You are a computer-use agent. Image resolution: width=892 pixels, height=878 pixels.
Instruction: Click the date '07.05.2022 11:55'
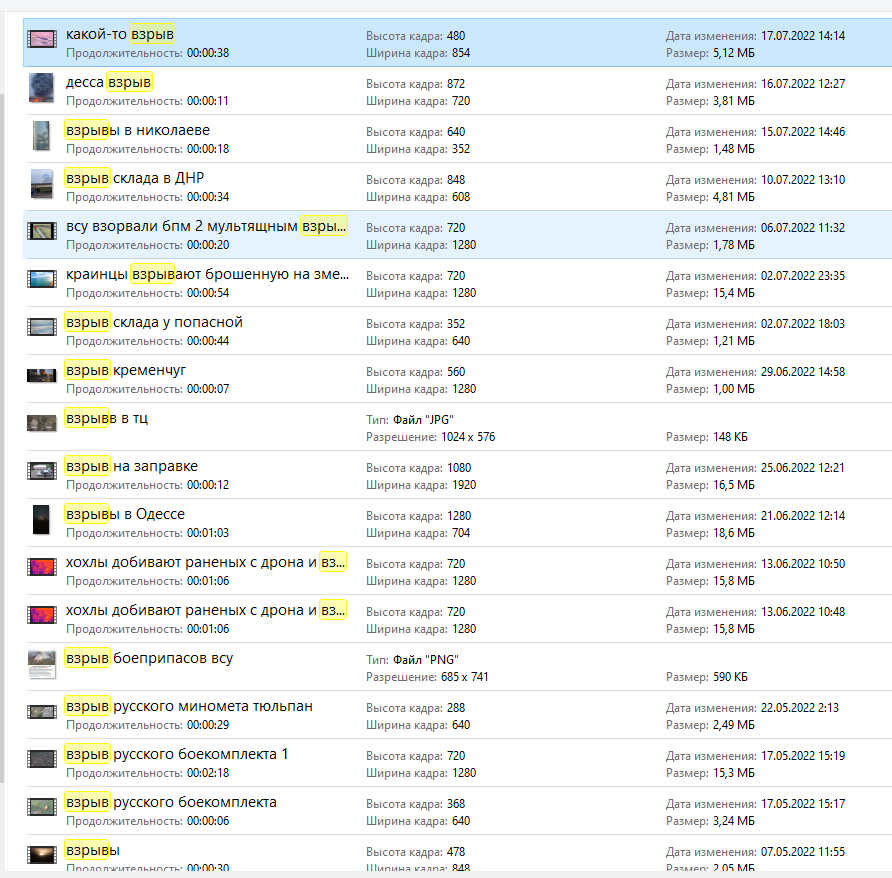tap(803, 852)
